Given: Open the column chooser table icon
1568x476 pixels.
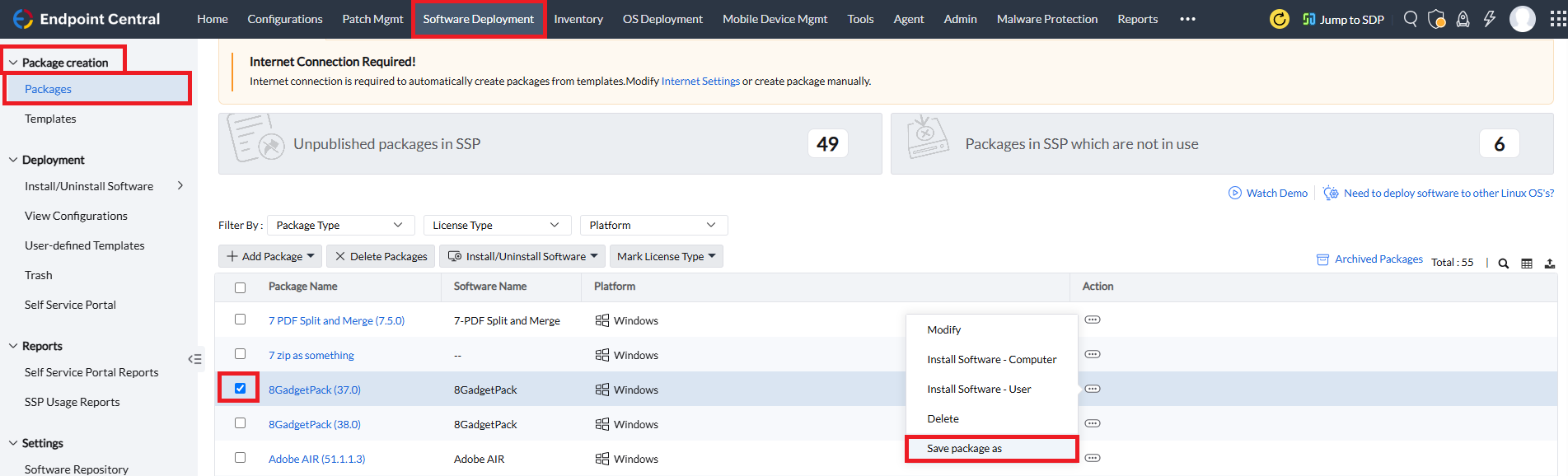Looking at the screenshot, I should coord(1527,264).
